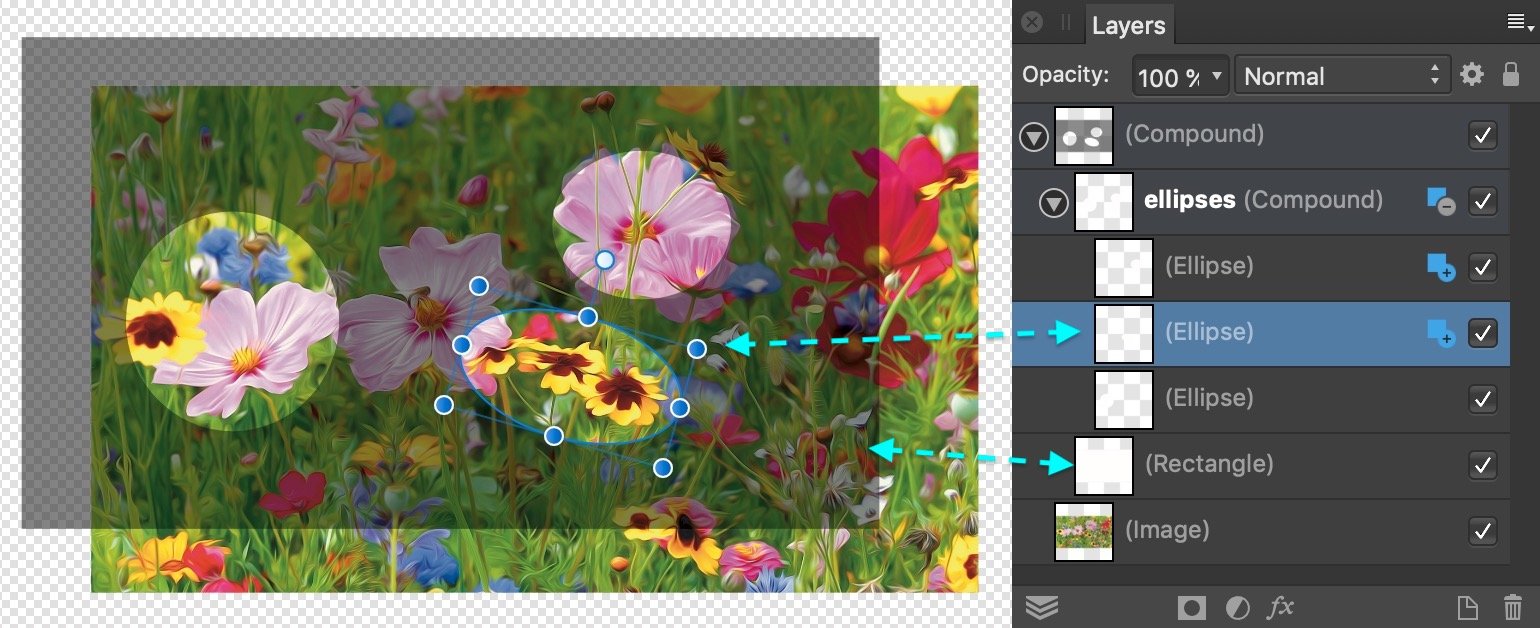Click the large circle with pink flower on the left of canvas
1540x628 pixels.
pyautogui.click(x=230, y=322)
